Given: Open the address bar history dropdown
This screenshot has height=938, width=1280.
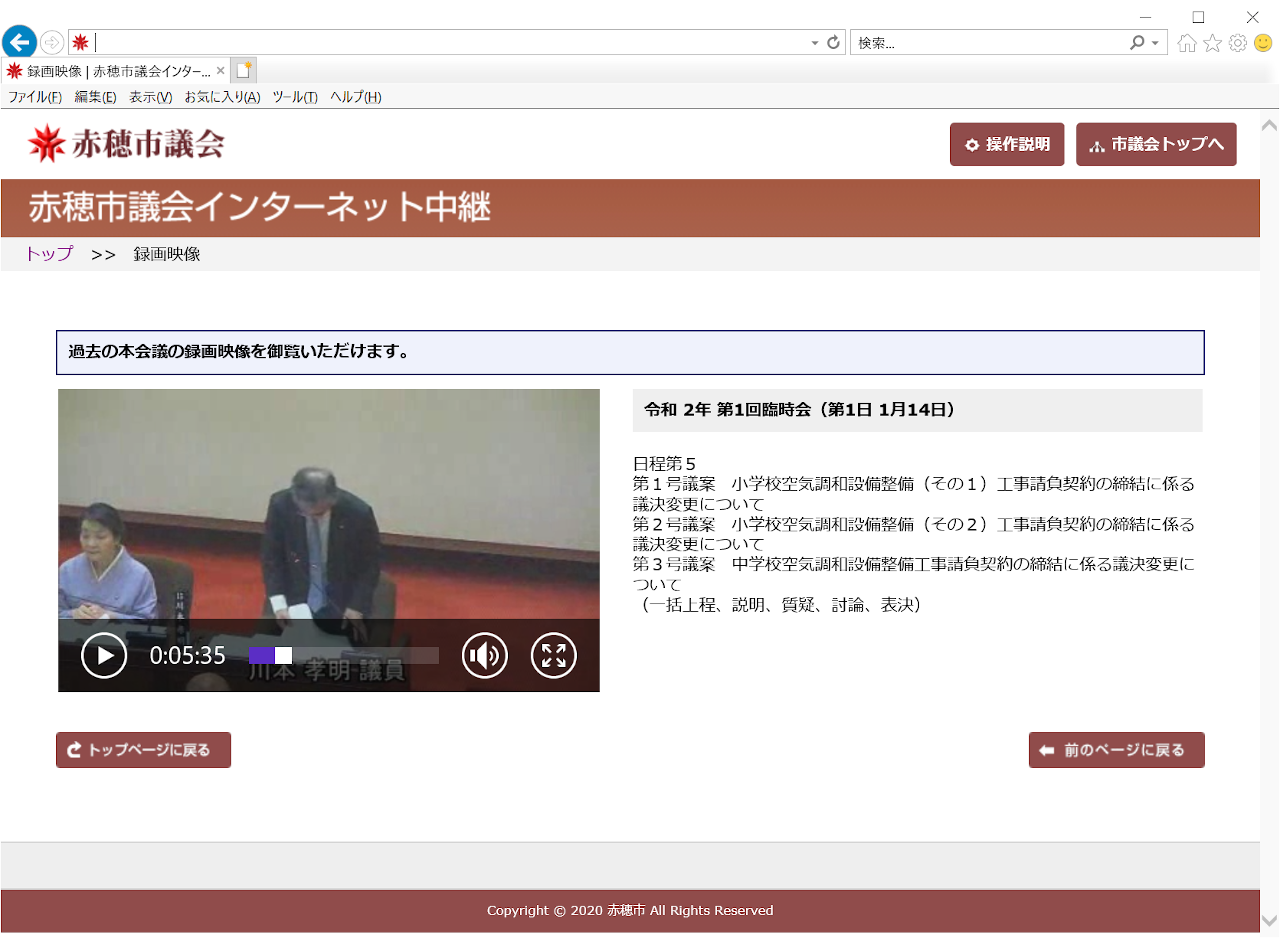Looking at the screenshot, I should 815,43.
